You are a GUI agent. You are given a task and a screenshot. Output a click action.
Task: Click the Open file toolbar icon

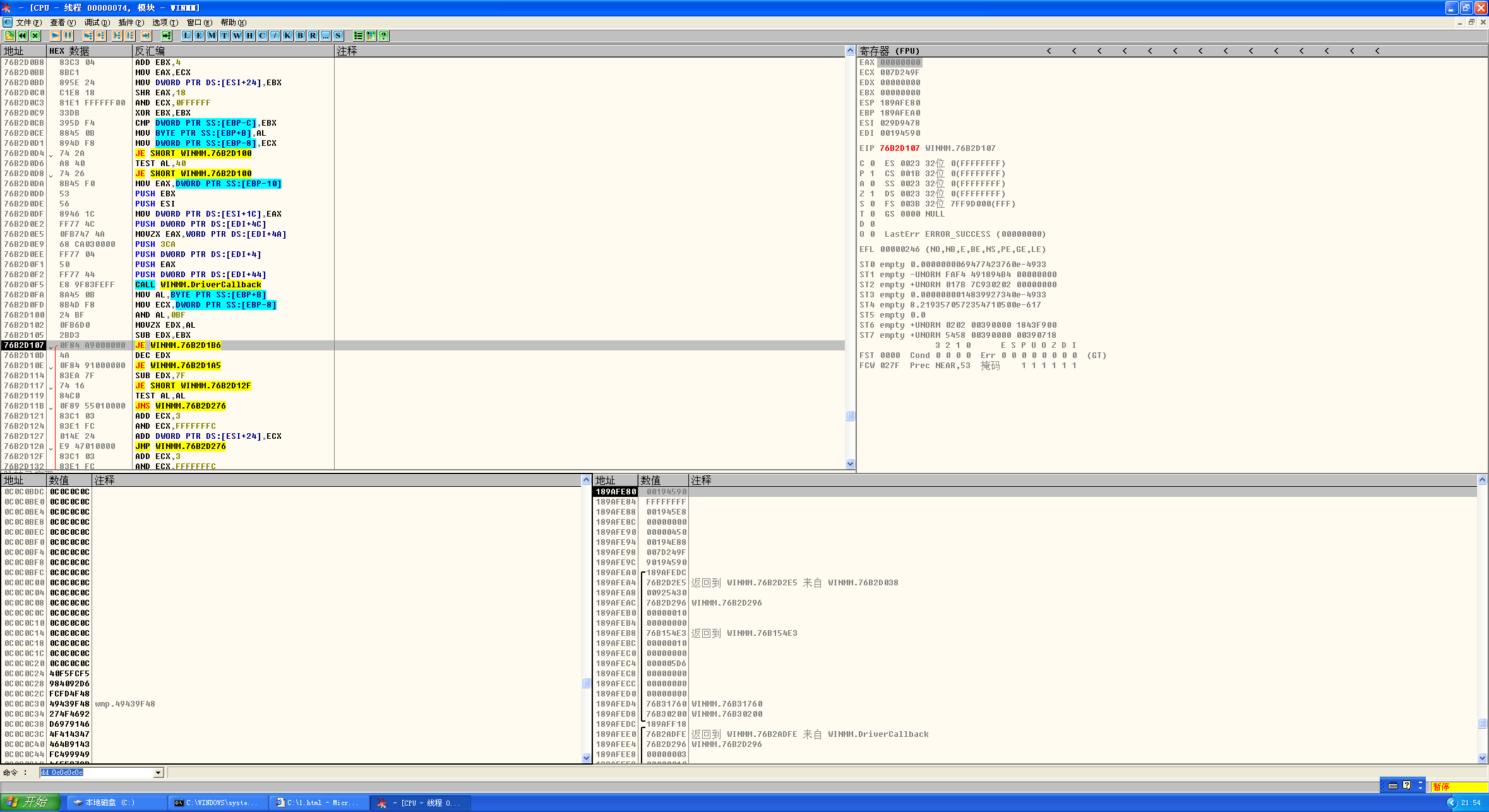point(9,36)
